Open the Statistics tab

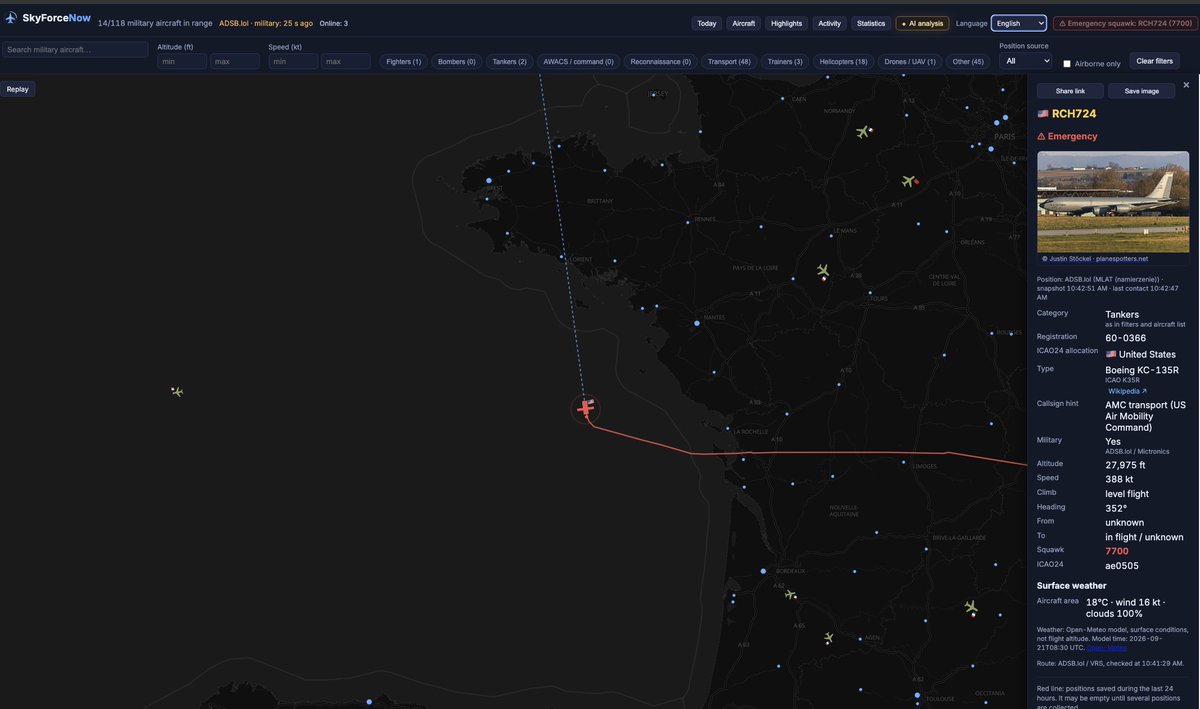point(871,23)
